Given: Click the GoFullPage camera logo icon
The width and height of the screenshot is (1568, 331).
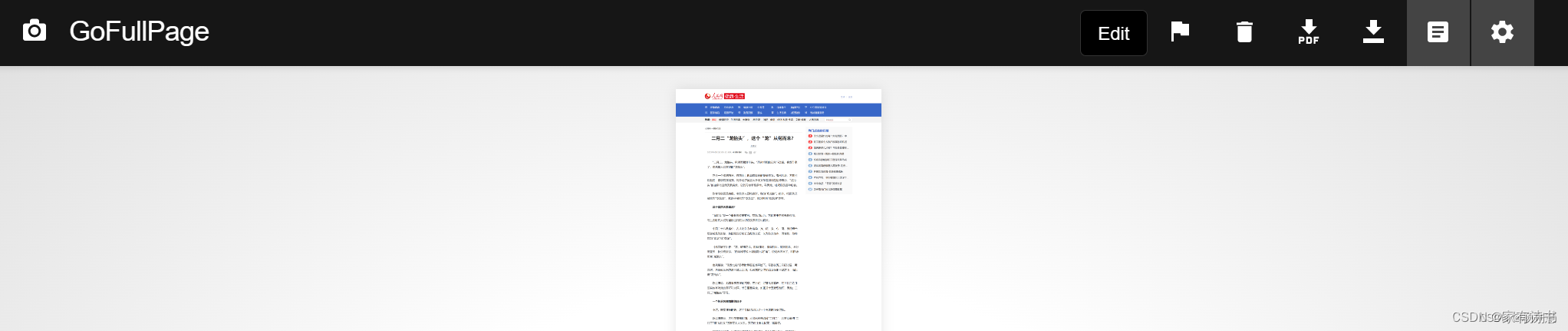Looking at the screenshot, I should click(x=35, y=31).
